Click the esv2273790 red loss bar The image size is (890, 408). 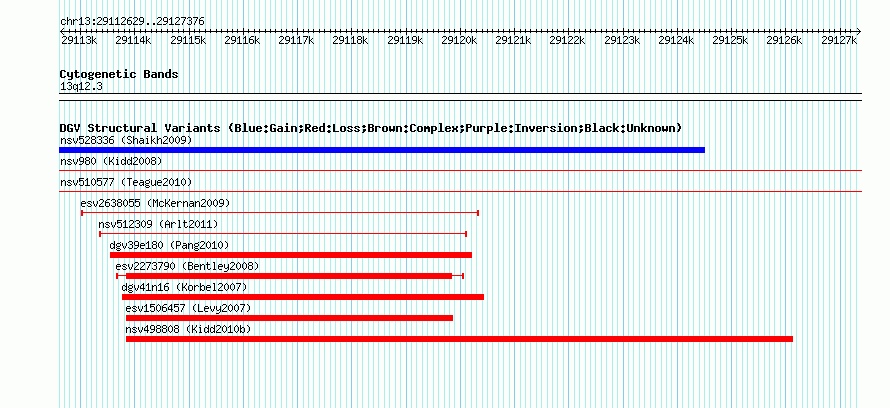pyautogui.click(x=289, y=276)
